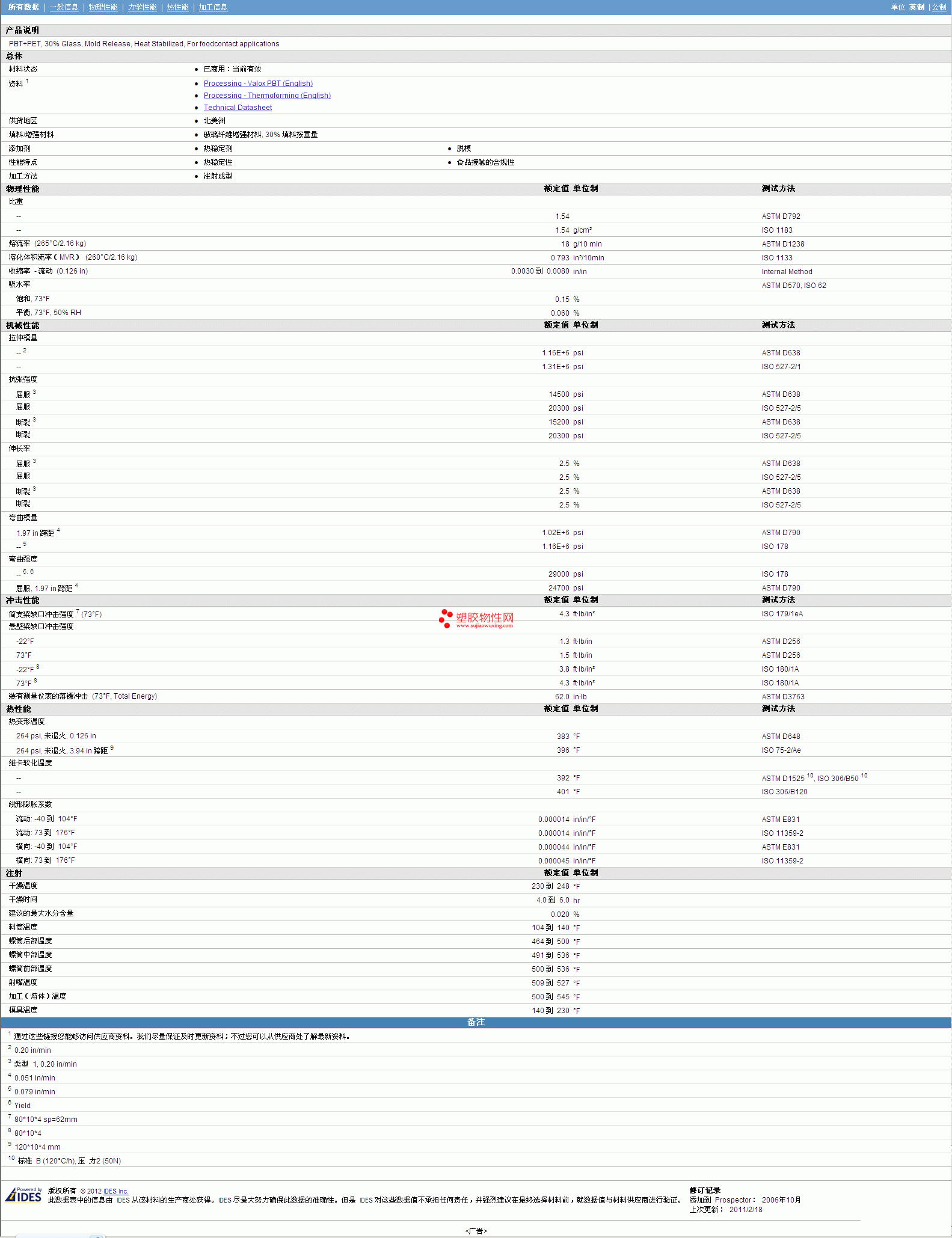The height and width of the screenshot is (1238, 952).
Task: Click the 产品说明 section header
Action: pos(22,30)
